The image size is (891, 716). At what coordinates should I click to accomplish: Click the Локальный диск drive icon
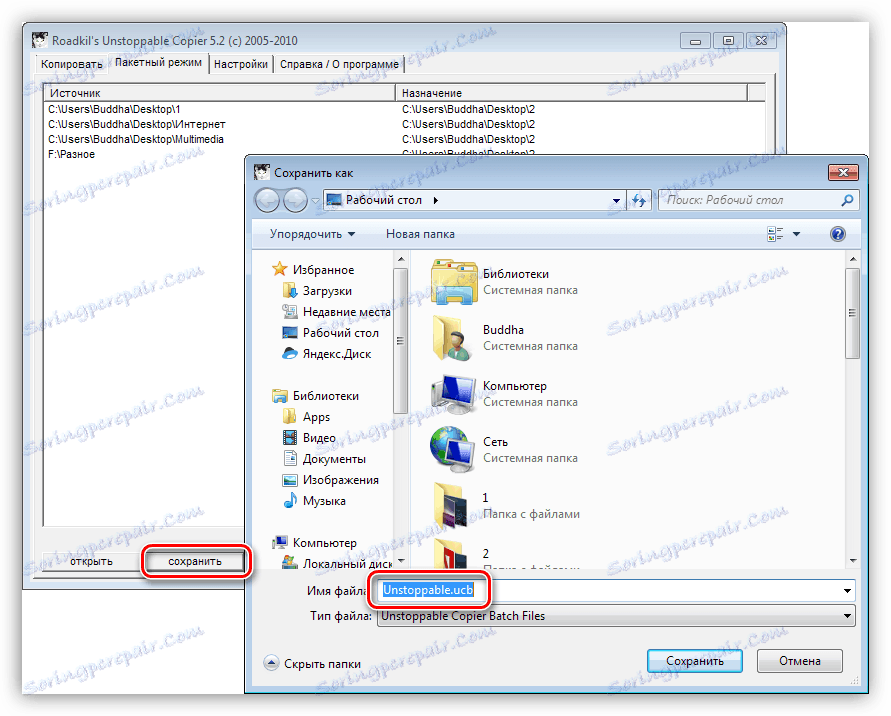[290, 563]
